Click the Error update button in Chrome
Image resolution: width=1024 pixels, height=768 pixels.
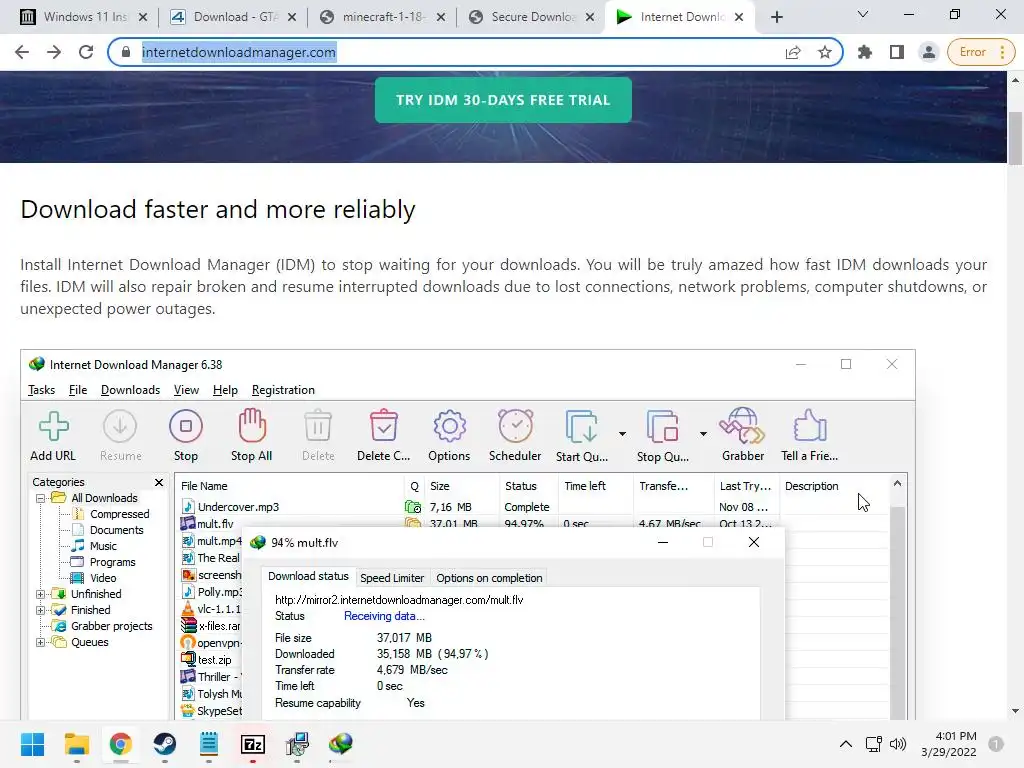tap(980, 52)
